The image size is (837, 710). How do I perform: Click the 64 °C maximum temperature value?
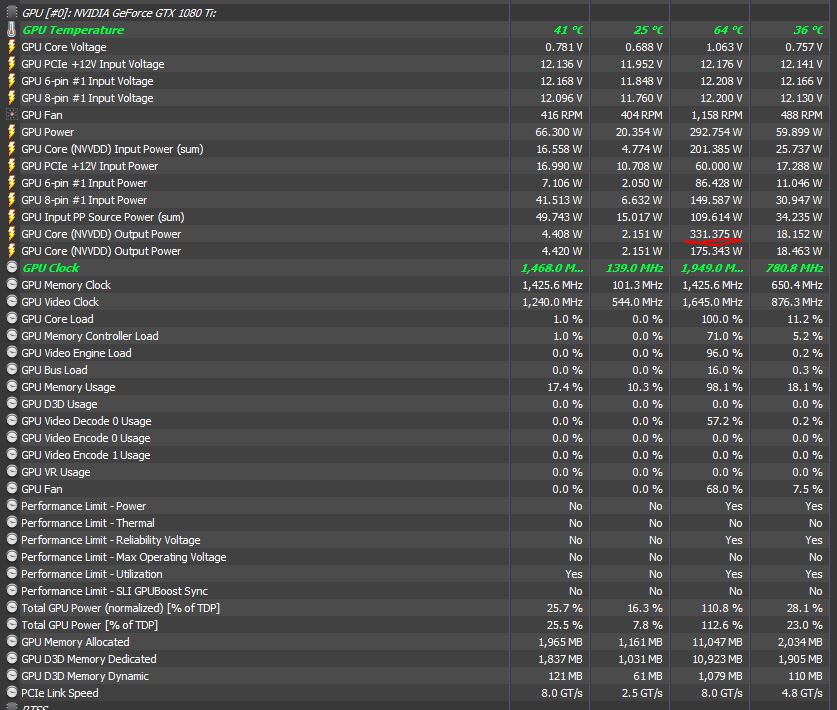tap(728, 30)
